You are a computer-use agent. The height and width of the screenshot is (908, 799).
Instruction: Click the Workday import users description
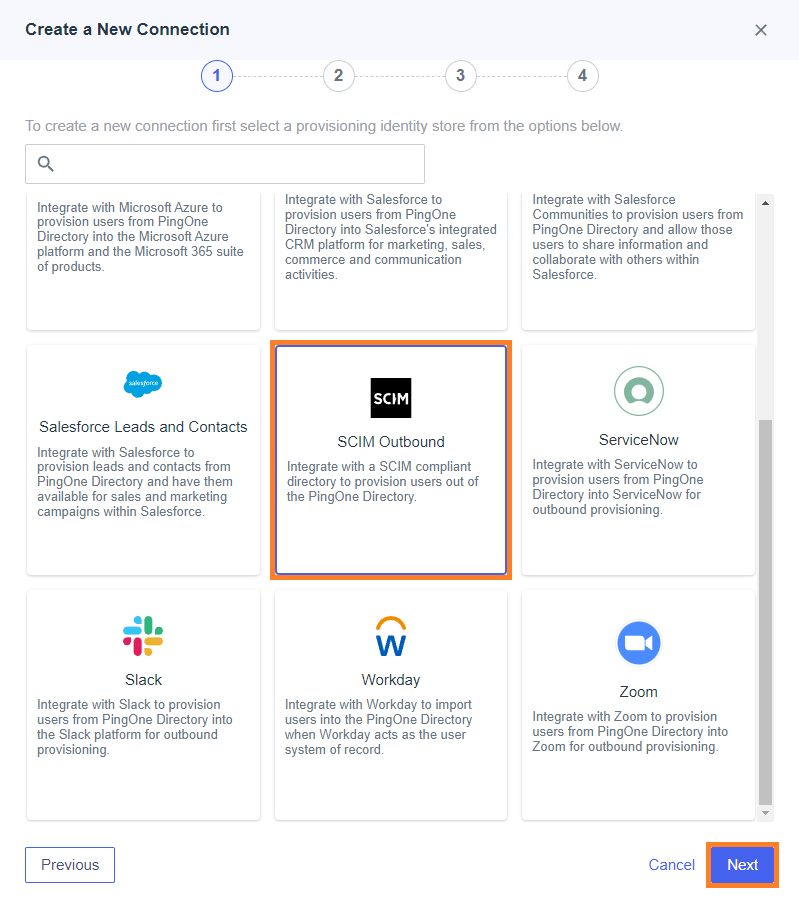click(379, 727)
